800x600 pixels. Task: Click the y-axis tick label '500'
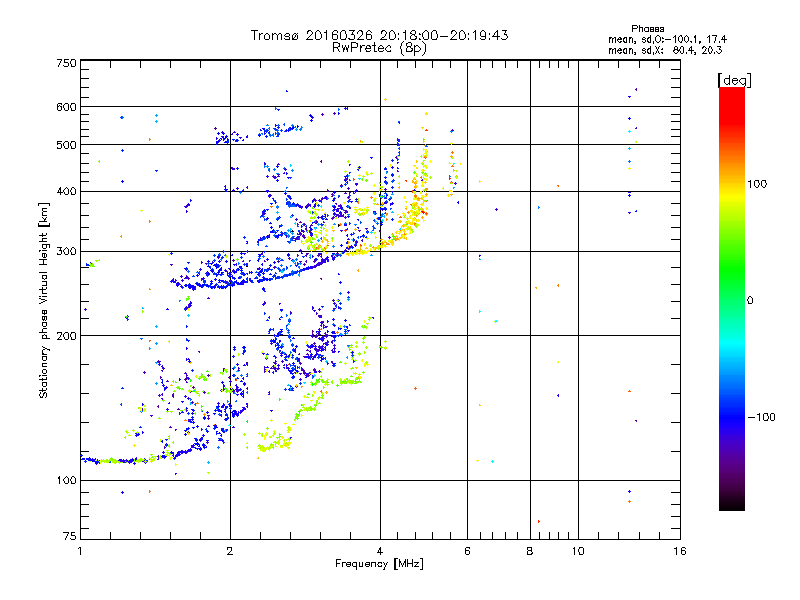pos(66,145)
